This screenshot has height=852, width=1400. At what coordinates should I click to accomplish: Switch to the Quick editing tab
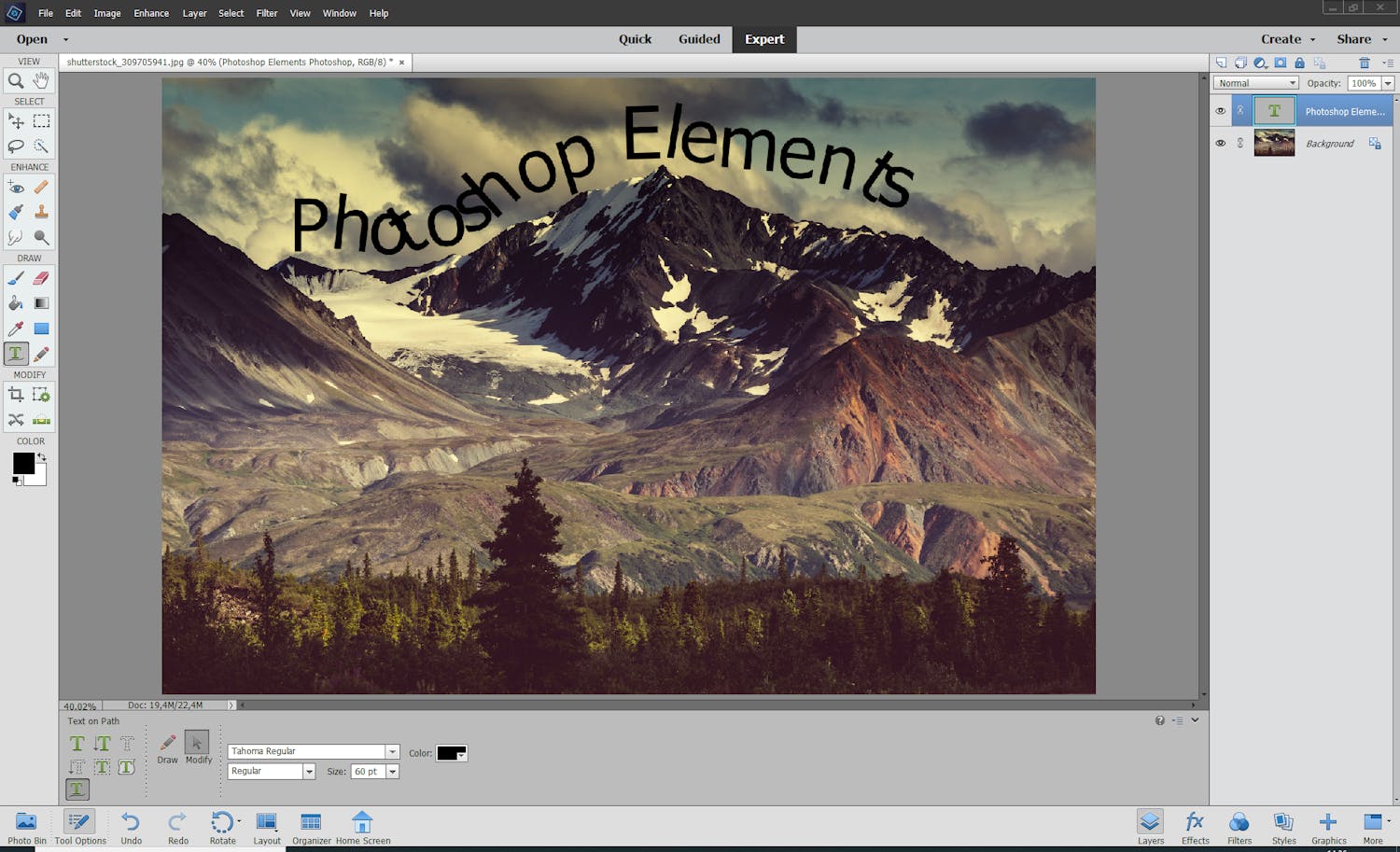[636, 39]
